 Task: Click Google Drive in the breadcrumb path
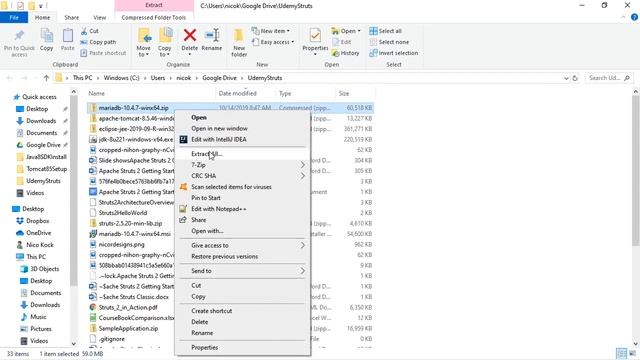tap(219, 78)
